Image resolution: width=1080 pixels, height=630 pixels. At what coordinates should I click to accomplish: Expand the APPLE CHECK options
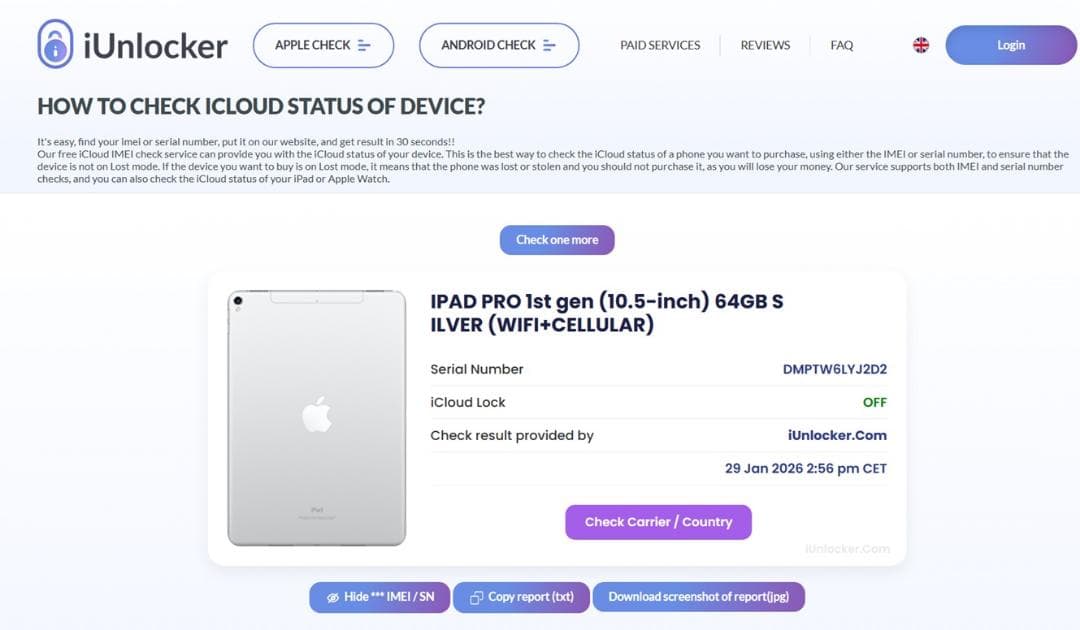click(x=323, y=45)
